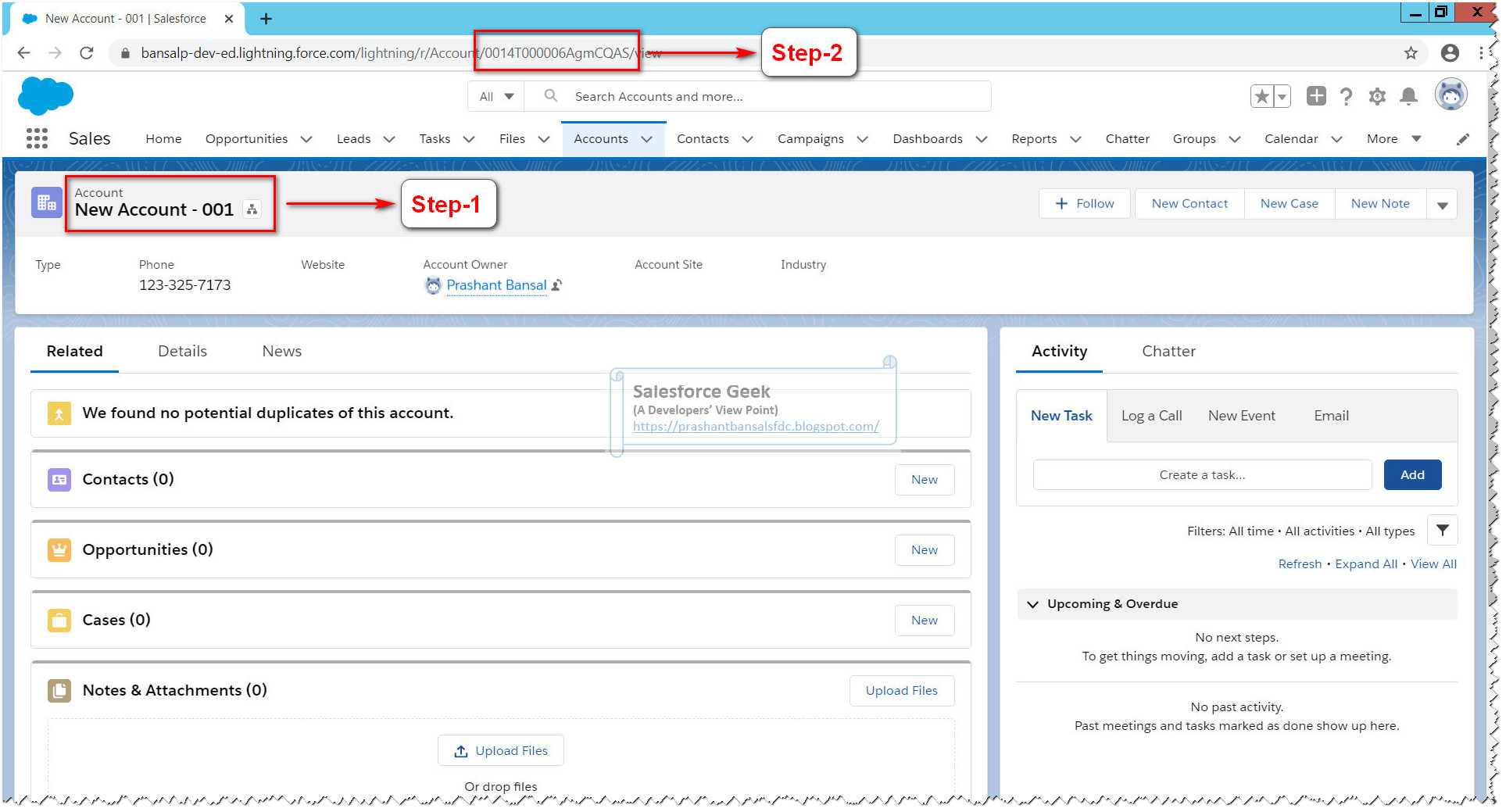Screen dimensions: 1506x812
Task: Click the Refresh activity link
Action: [1300, 564]
